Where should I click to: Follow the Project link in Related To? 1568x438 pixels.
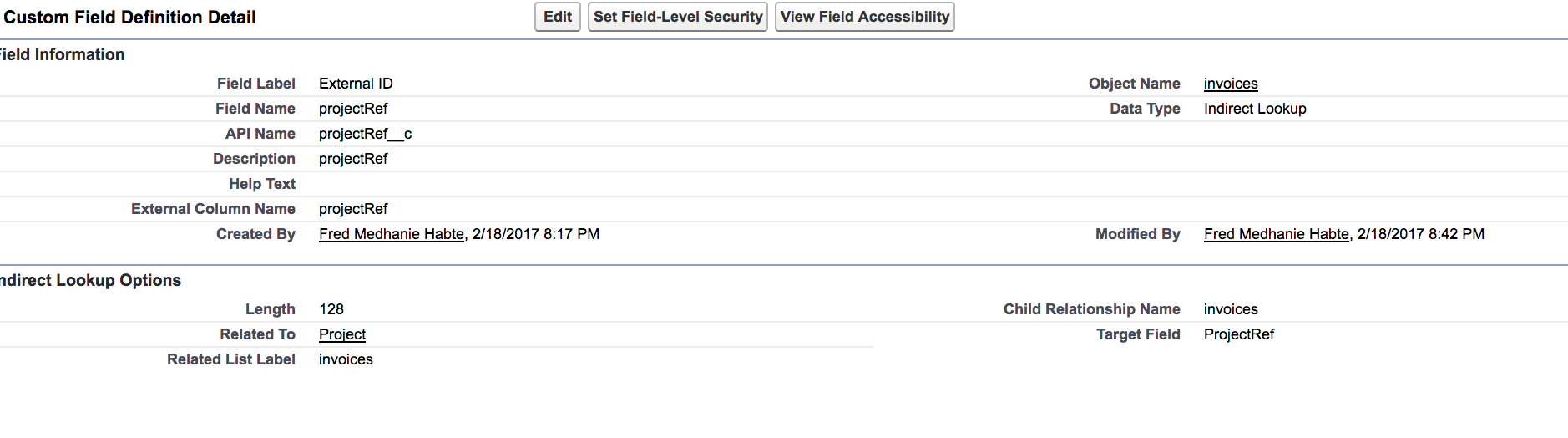pos(342,334)
